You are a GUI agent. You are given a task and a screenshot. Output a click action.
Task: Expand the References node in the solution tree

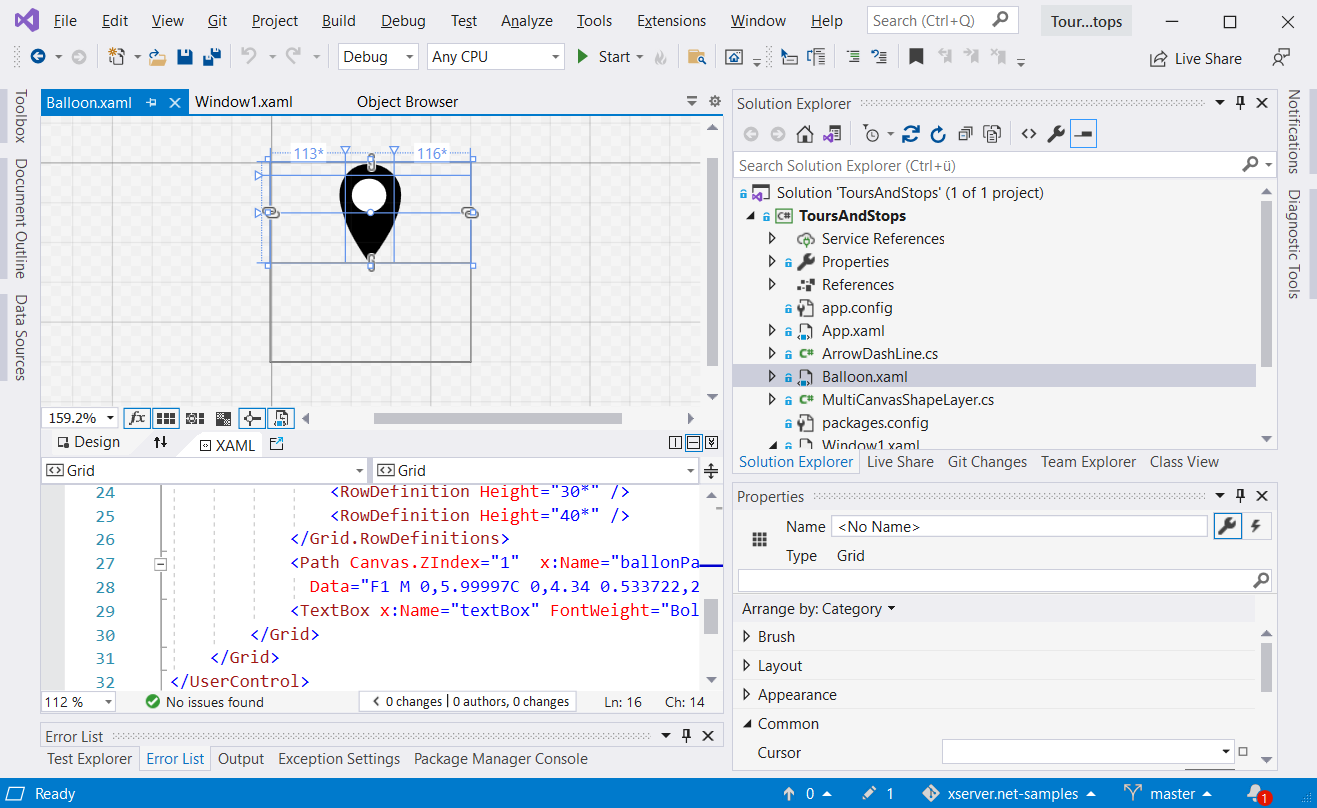[771, 285]
